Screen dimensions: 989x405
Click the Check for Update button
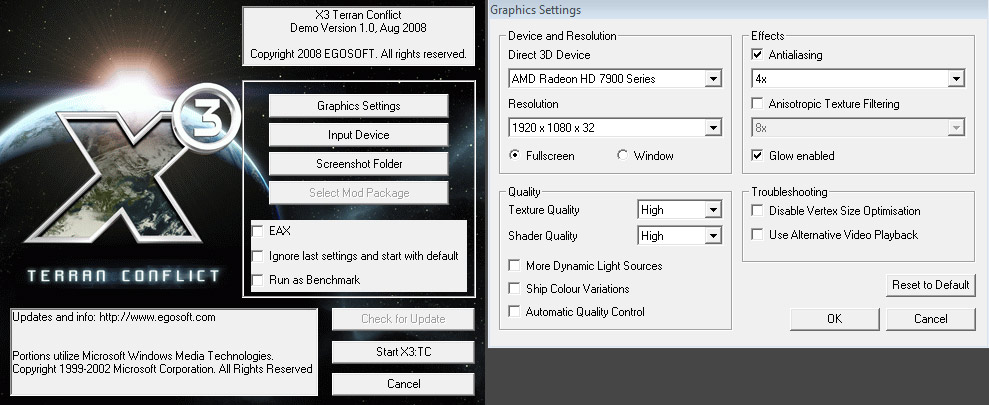(403, 319)
